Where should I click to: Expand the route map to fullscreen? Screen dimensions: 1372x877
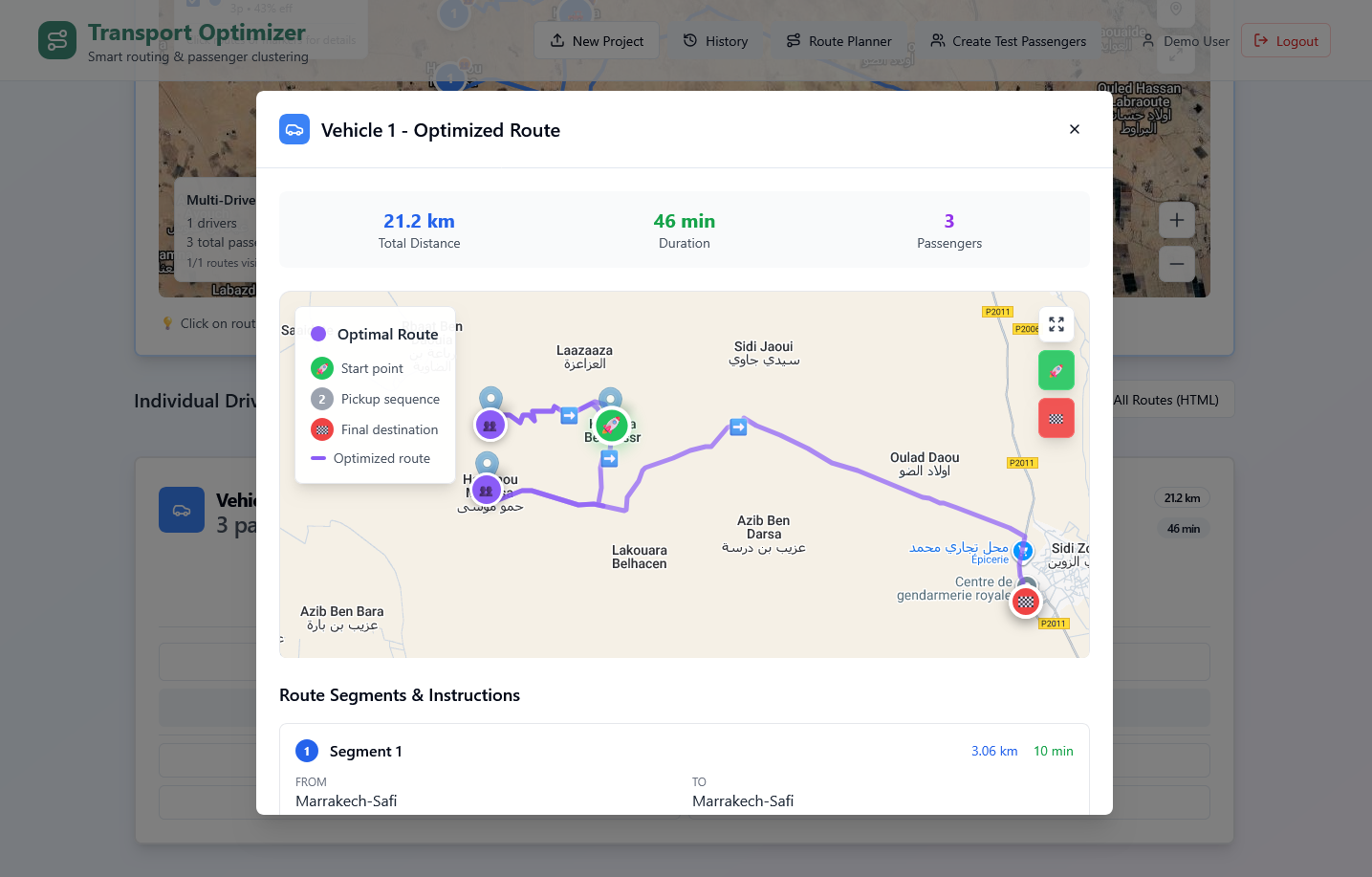(1056, 324)
